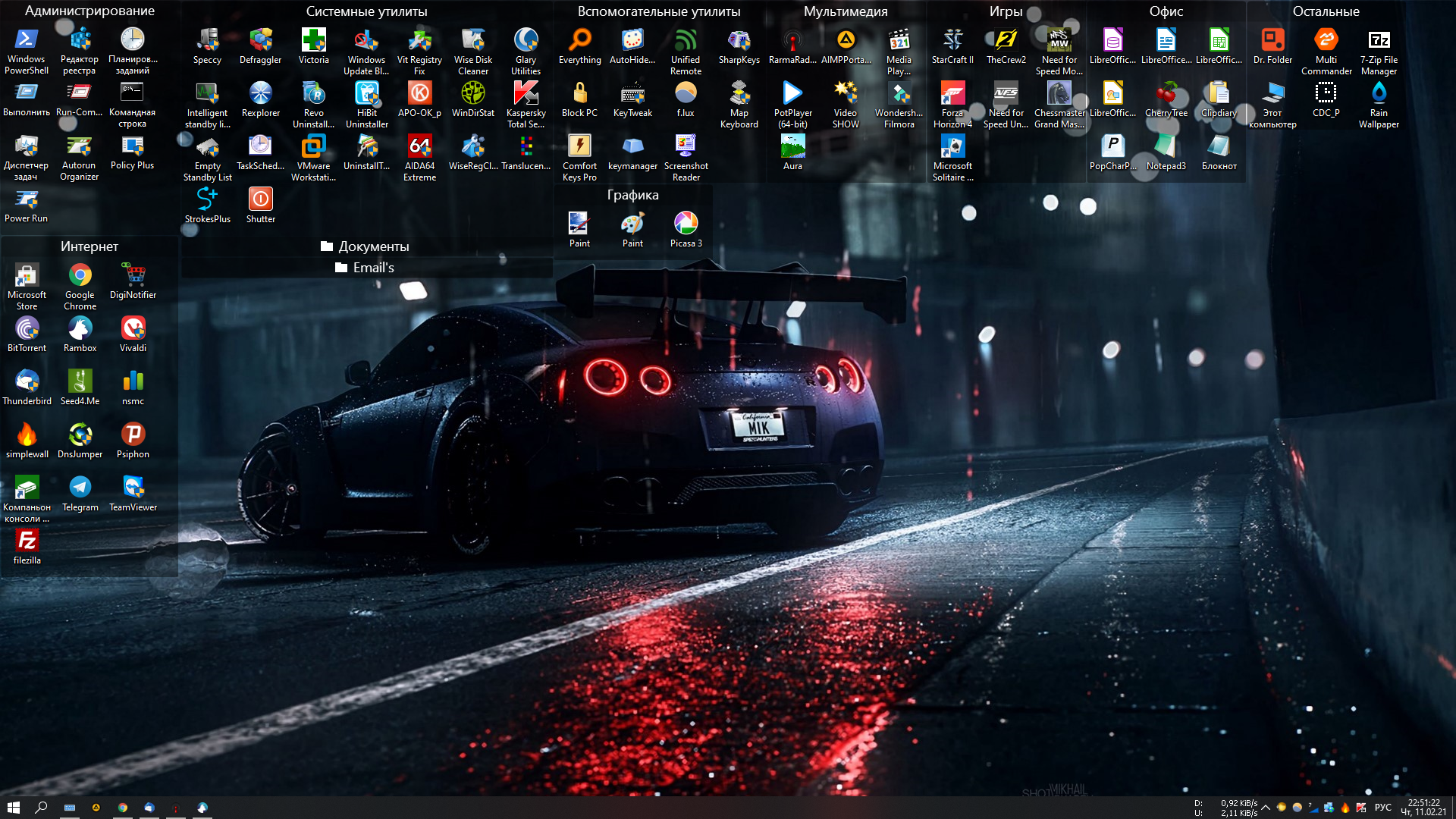This screenshot has width=1456, height=819.
Task: Open the Screenshot Reader icon
Action: tap(686, 158)
